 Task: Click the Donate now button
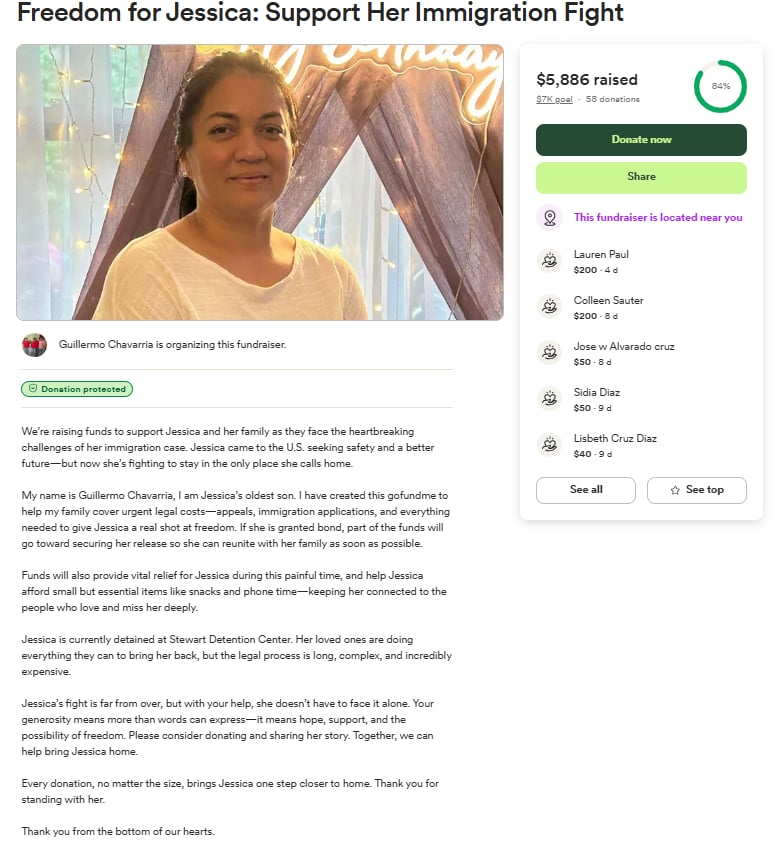641,140
